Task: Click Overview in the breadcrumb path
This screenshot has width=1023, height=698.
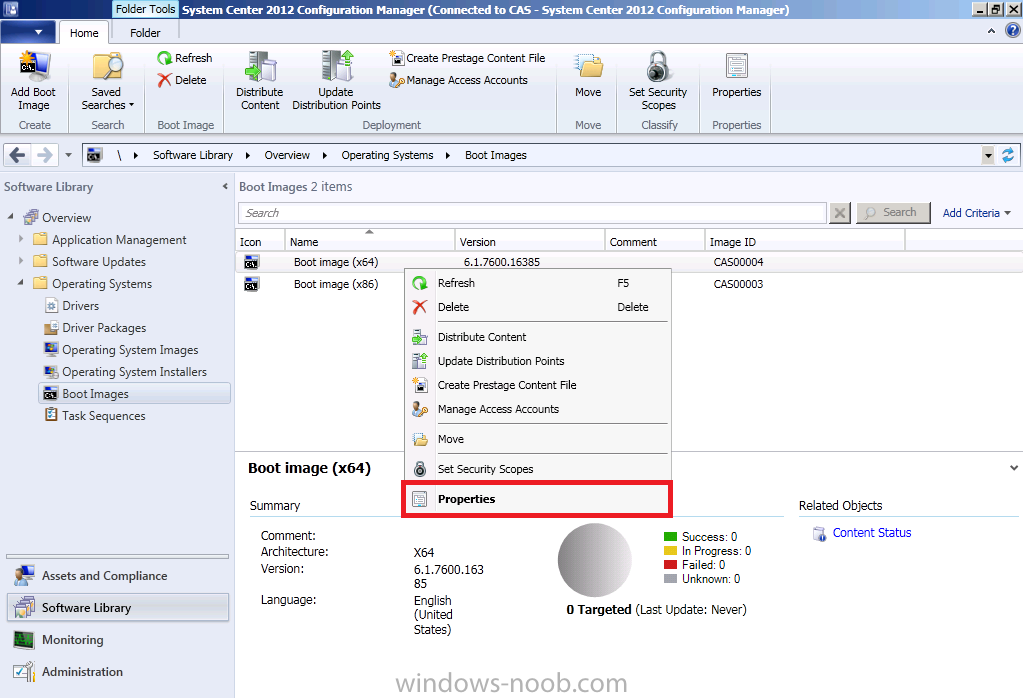Action: click(287, 155)
